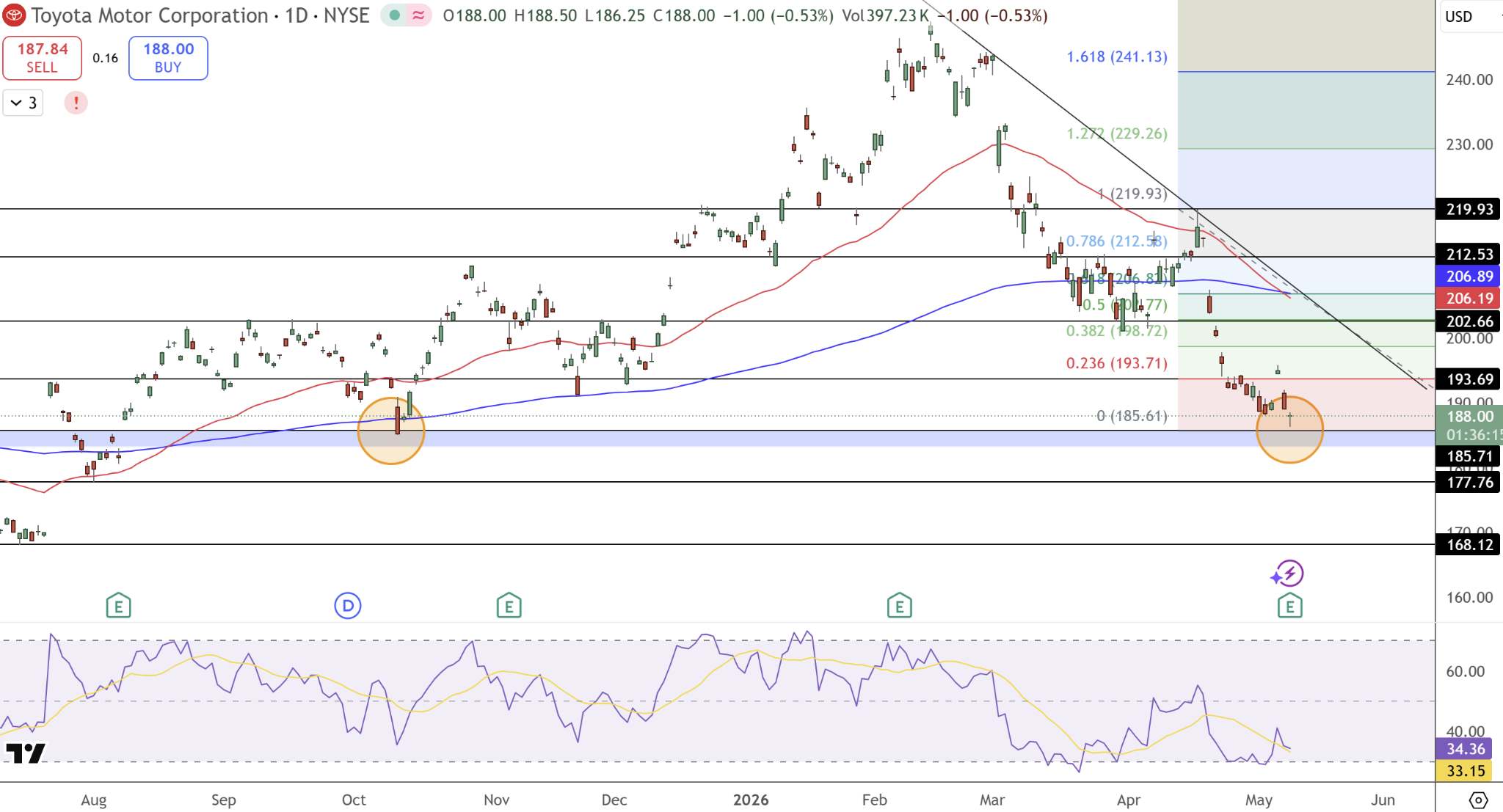Click the earnings E marker above May
Viewport: 1503px width, 812px height.
click(1289, 606)
